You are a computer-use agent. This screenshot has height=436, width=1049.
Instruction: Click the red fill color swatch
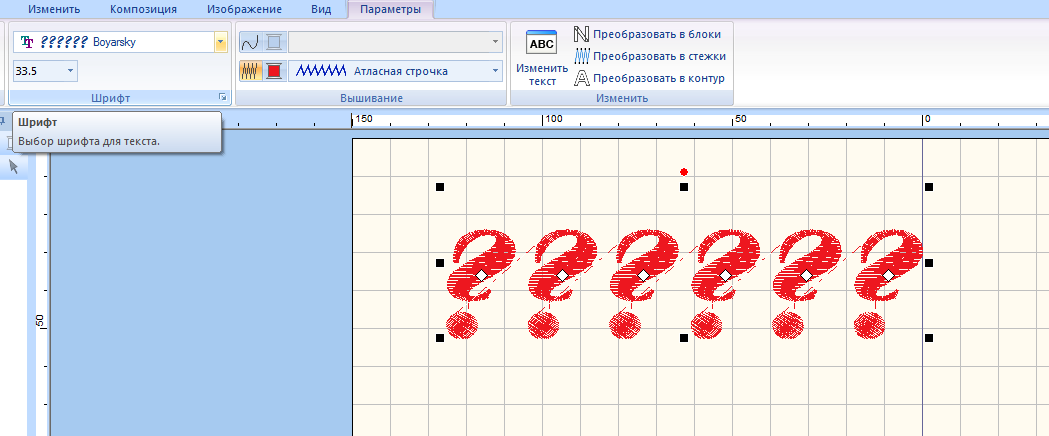[x=273, y=71]
